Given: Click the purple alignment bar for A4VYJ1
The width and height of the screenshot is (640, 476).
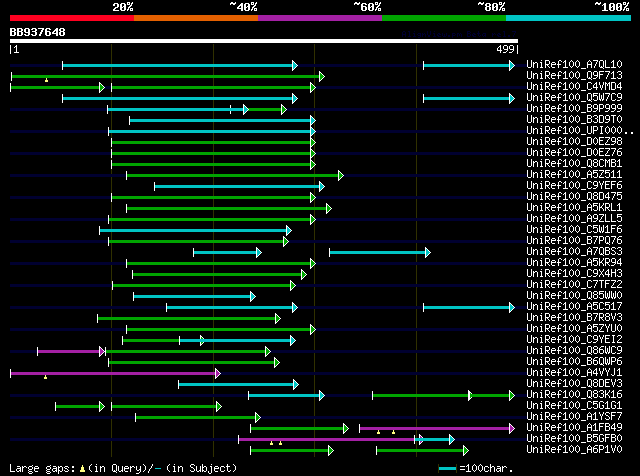Looking at the screenshot, I should (116, 373).
